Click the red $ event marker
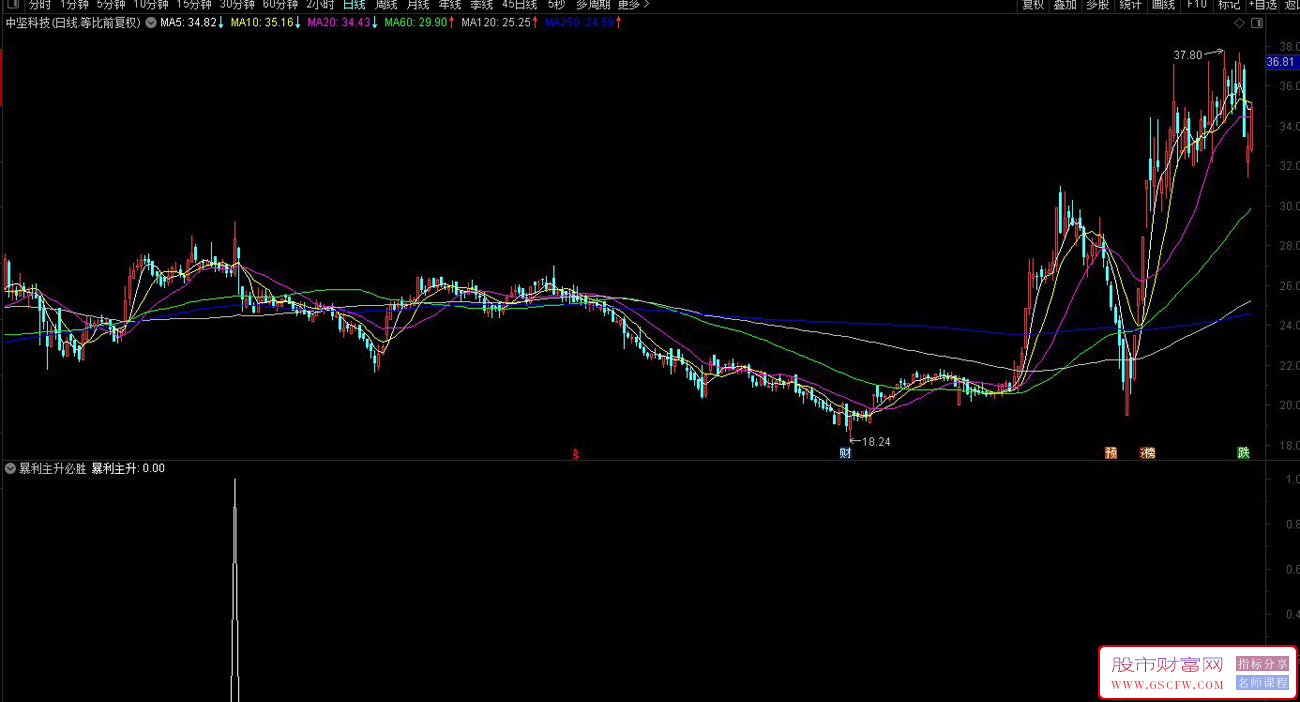This screenshot has height=702, width=1300. (x=575, y=454)
